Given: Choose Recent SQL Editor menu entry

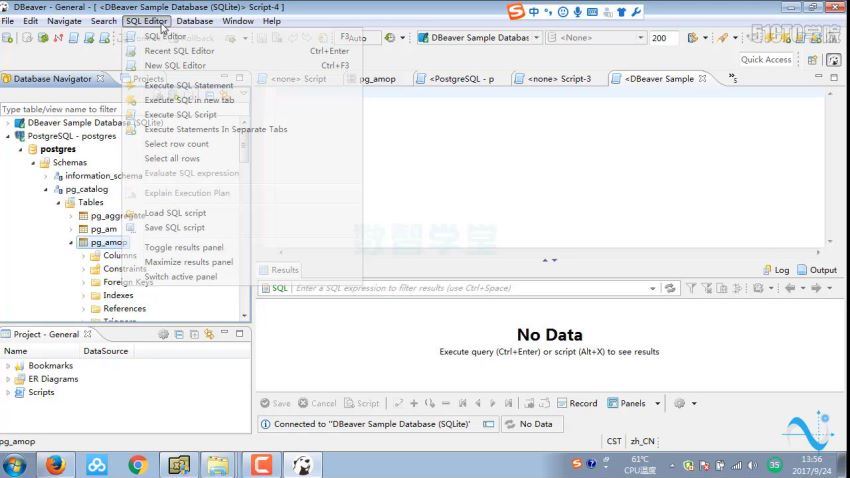Looking at the screenshot, I should [x=179, y=50].
